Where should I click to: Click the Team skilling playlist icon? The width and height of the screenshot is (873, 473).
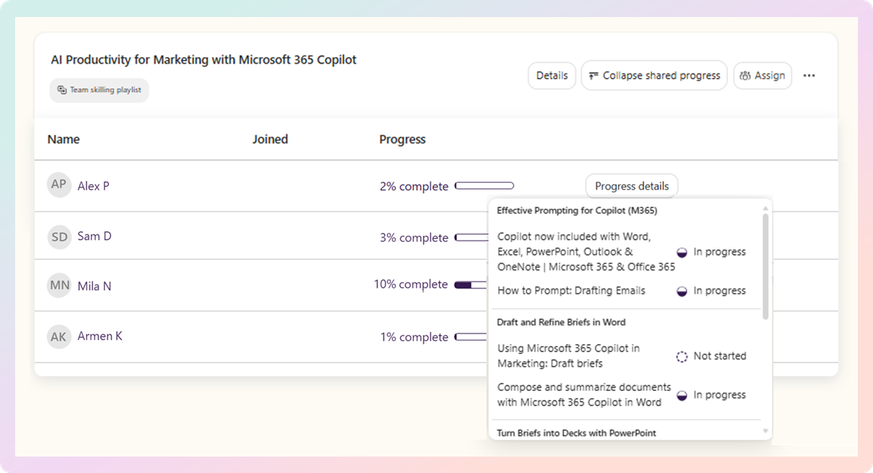(x=62, y=90)
